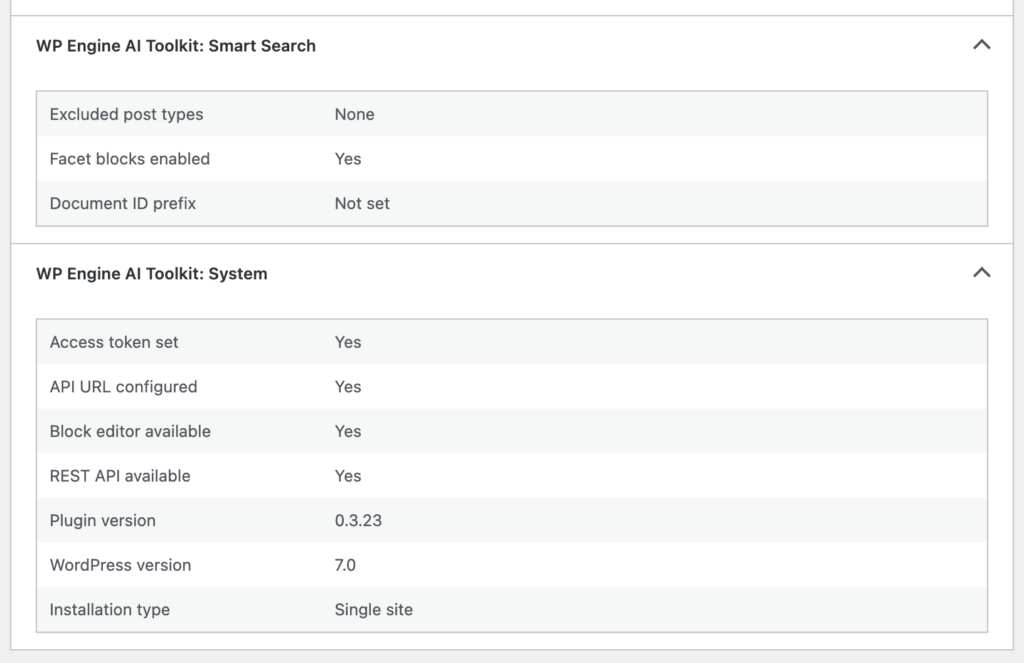Click the 'Block editor available' label

pyautogui.click(x=130, y=431)
